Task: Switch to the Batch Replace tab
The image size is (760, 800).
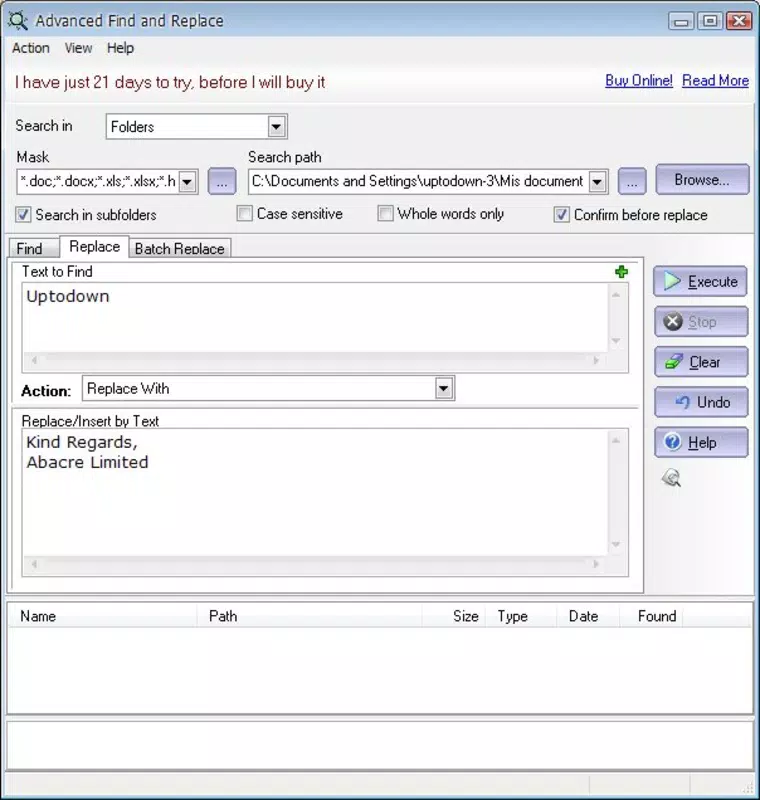Action: (x=180, y=248)
